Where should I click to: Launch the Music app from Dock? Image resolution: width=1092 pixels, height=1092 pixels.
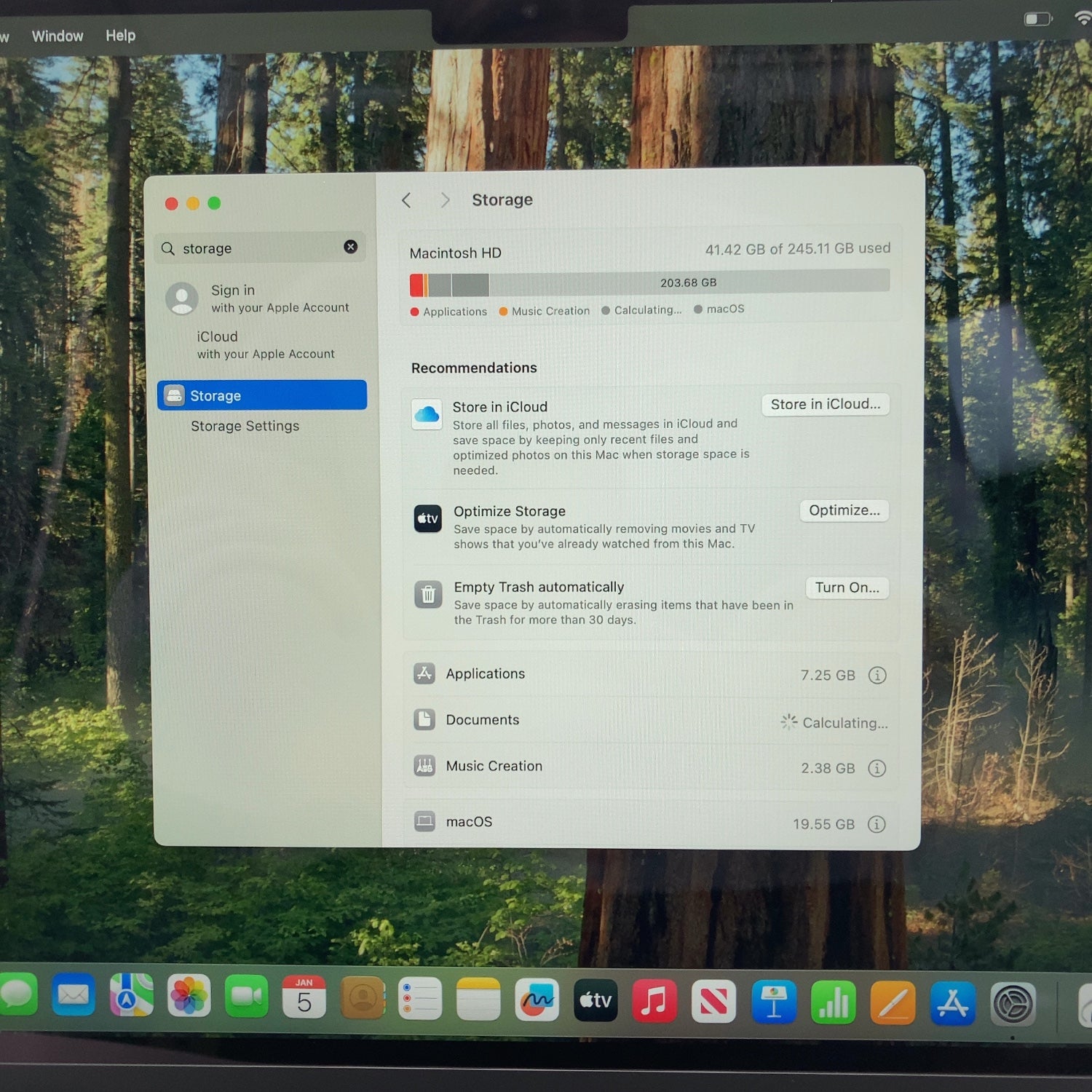coord(654,1001)
